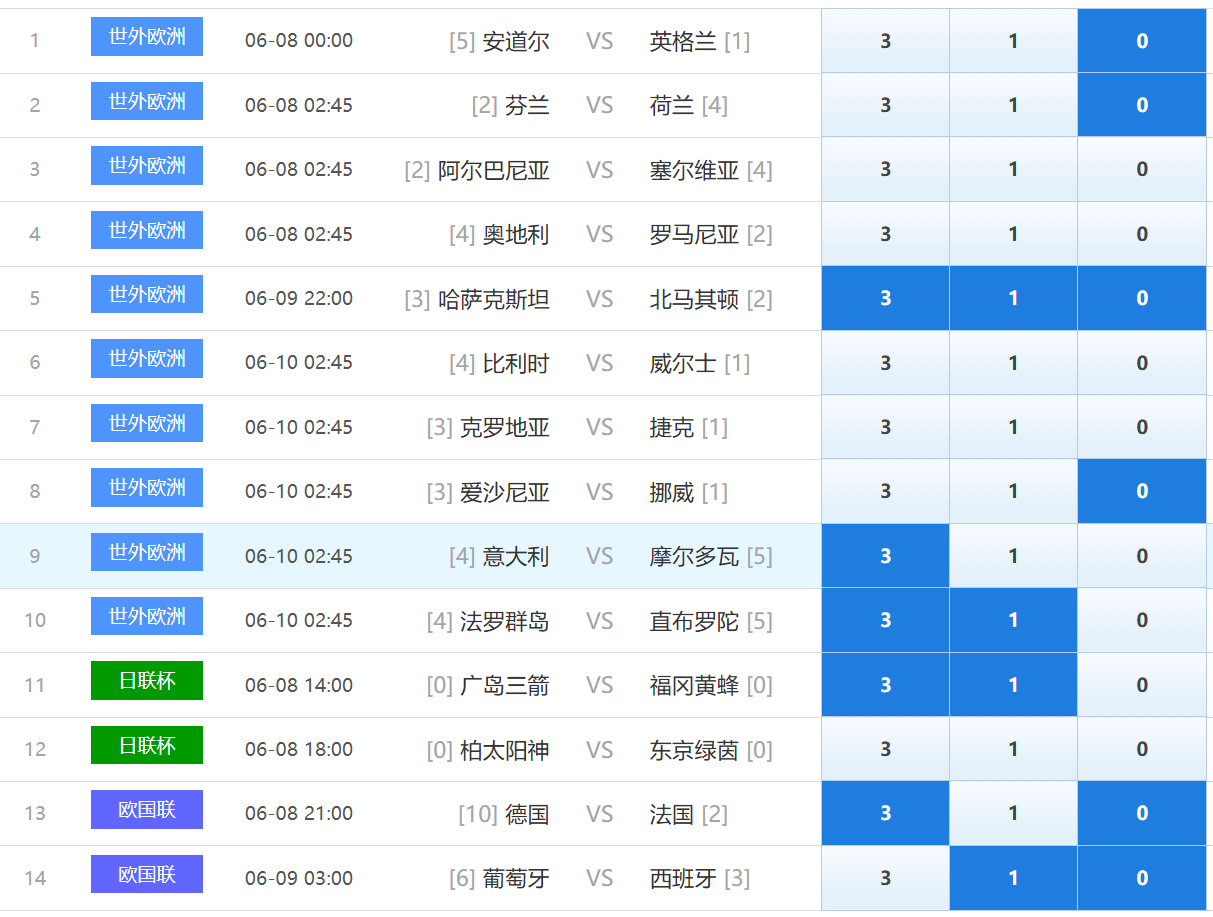
Task: Open away team 塞尔维亚
Action: [x=694, y=170]
